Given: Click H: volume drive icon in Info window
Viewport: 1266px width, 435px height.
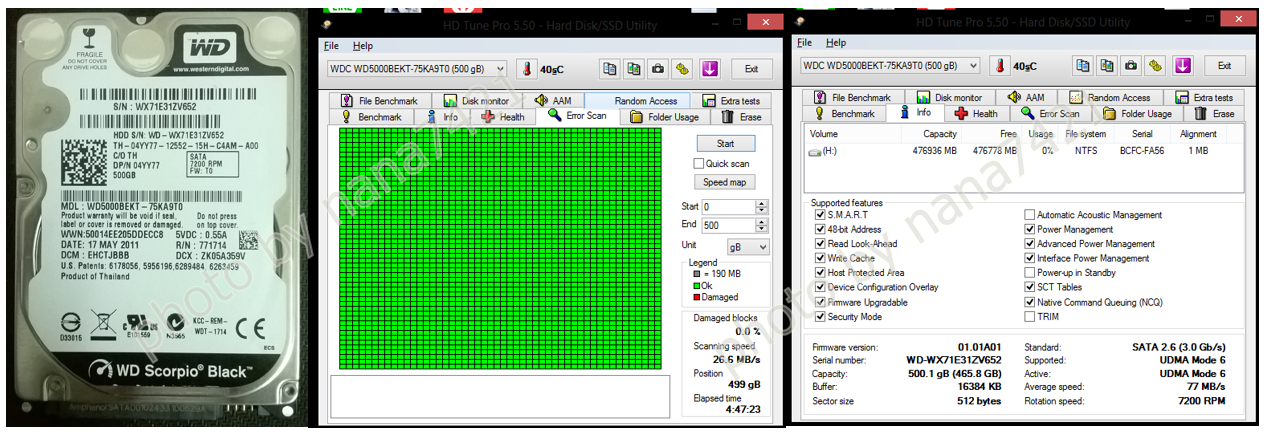Looking at the screenshot, I should [815, 151].
